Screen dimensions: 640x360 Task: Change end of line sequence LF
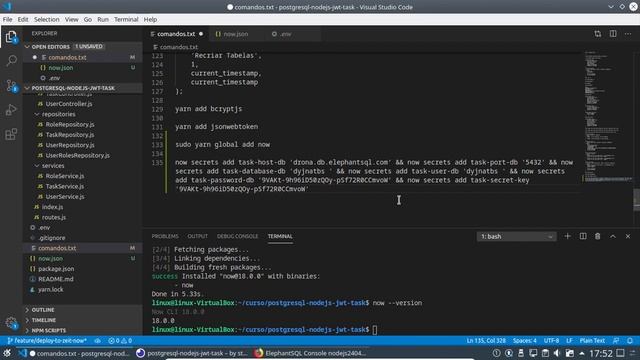point(569,340)
